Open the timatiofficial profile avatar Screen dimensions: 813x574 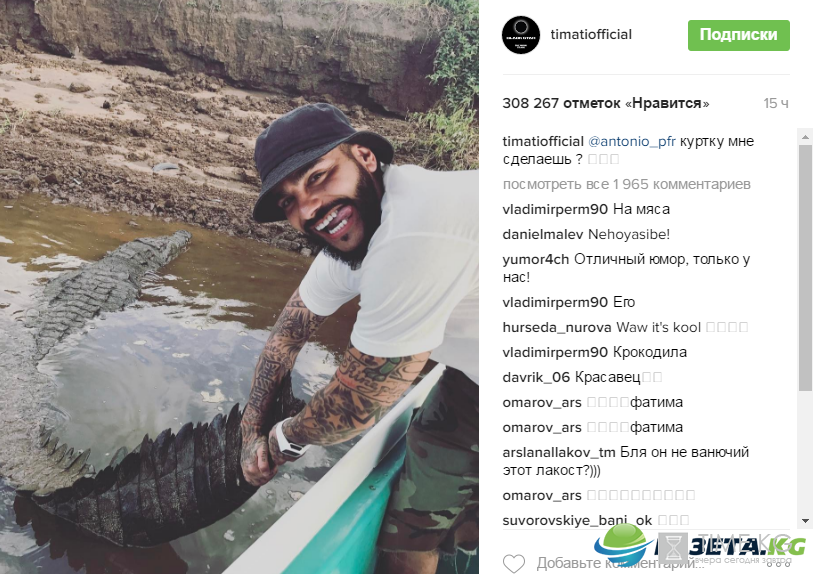pyautogui.click(x=521, y=35)
